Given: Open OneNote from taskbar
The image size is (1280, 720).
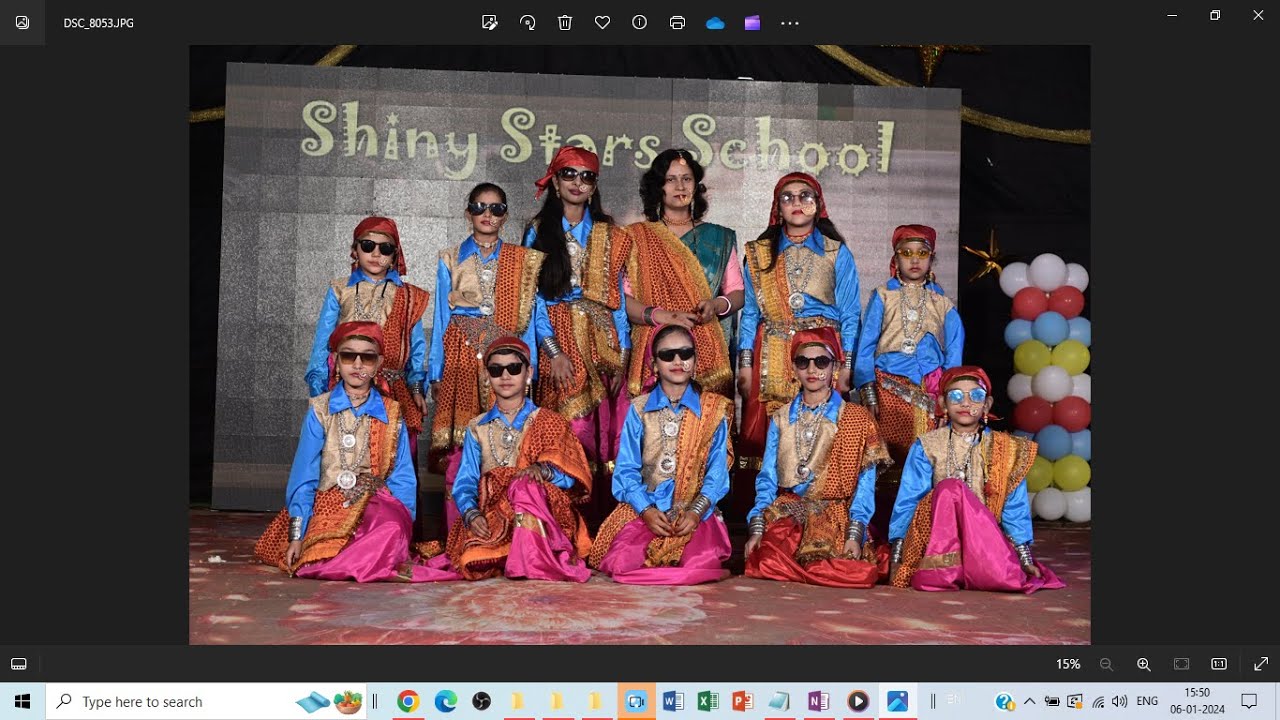Looking at the screenshot, I should [818, 701].
